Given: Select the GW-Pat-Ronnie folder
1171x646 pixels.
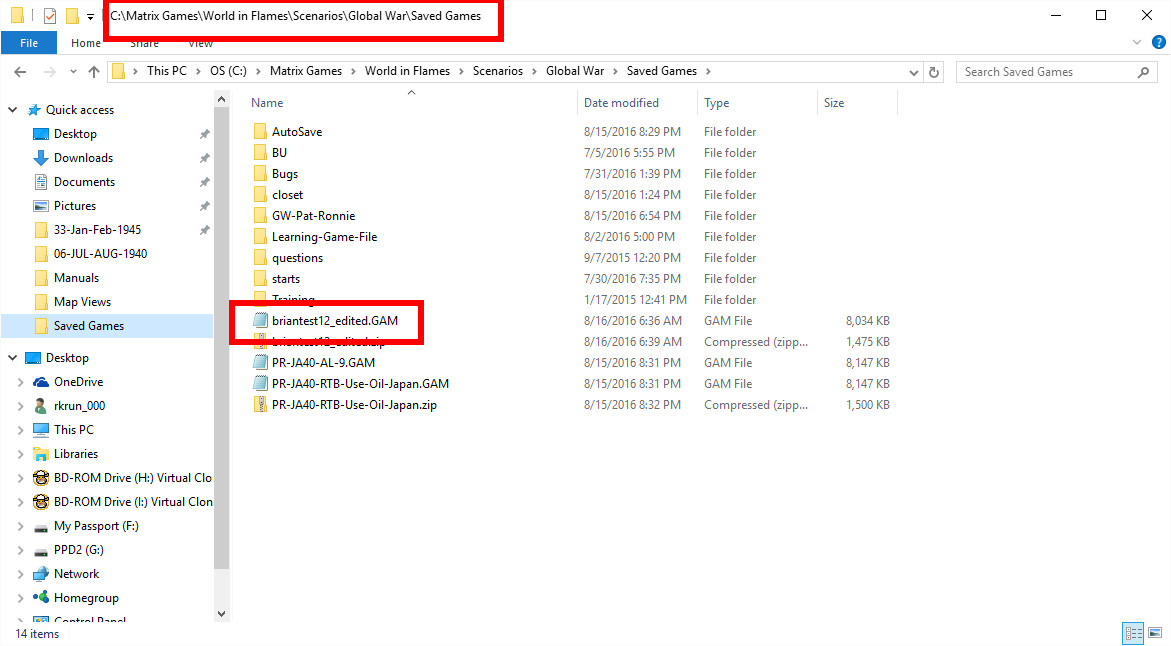Looking at the screenshot, I should coord(314,215).
